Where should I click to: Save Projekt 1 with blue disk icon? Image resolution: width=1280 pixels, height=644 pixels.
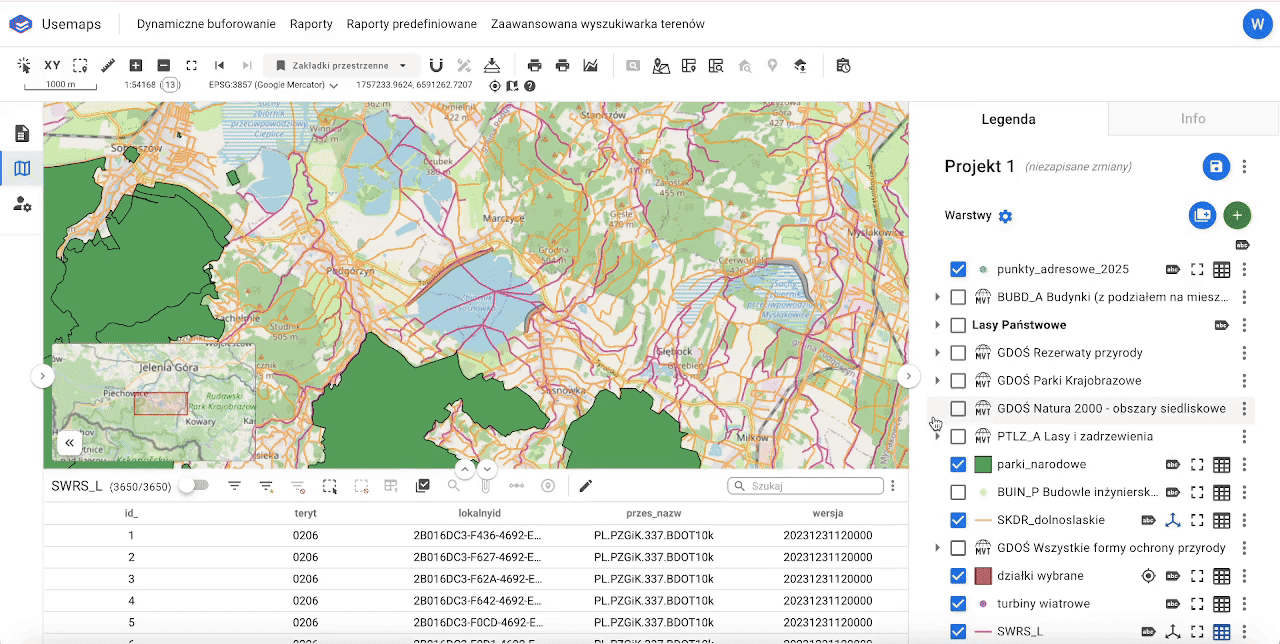[1215, 167]
